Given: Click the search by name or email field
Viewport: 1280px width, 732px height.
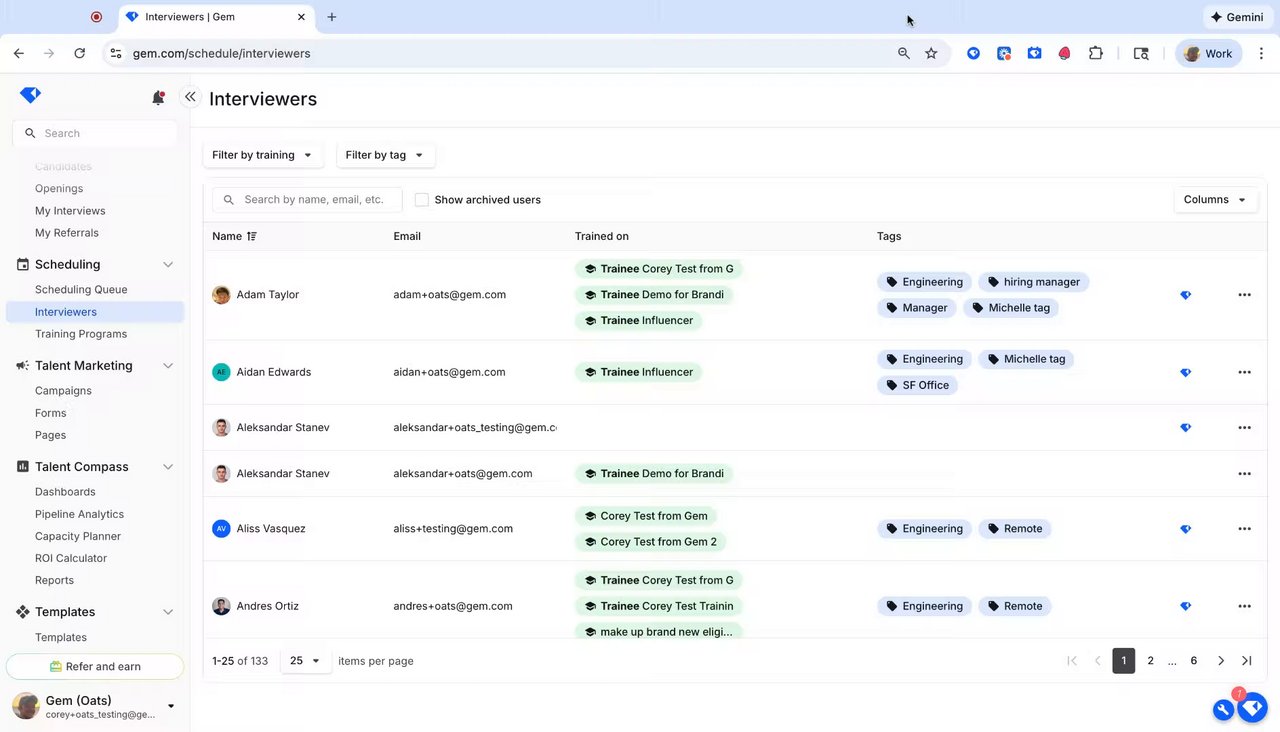Looking at the screenshot, I should tap(307, 200).
